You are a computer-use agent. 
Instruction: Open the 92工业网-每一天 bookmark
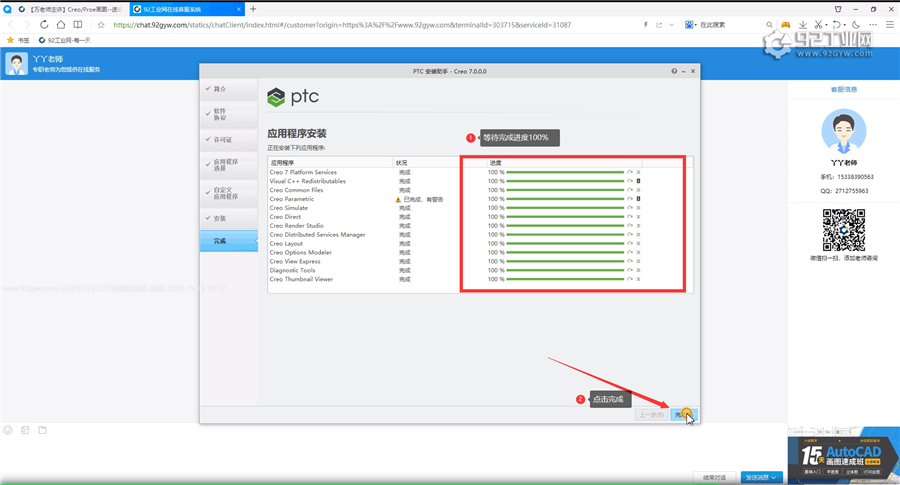point(65,40)
